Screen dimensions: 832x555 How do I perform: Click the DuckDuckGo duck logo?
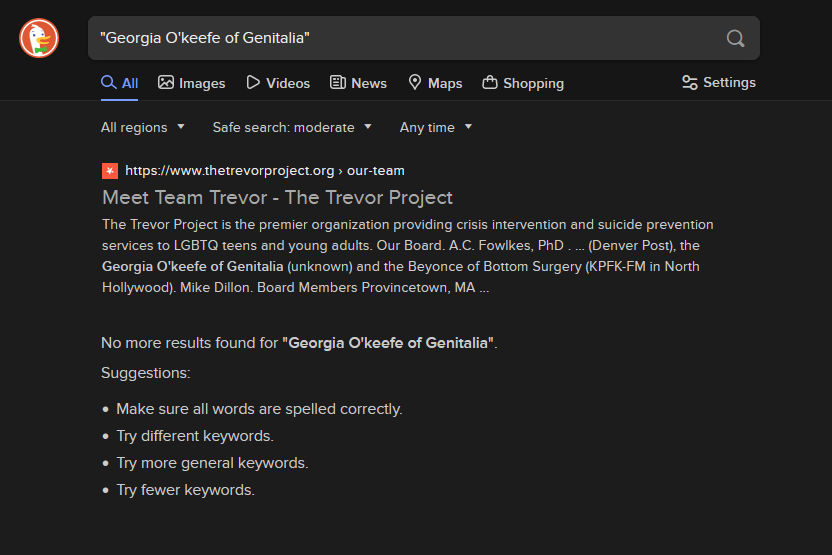[39, 38]
